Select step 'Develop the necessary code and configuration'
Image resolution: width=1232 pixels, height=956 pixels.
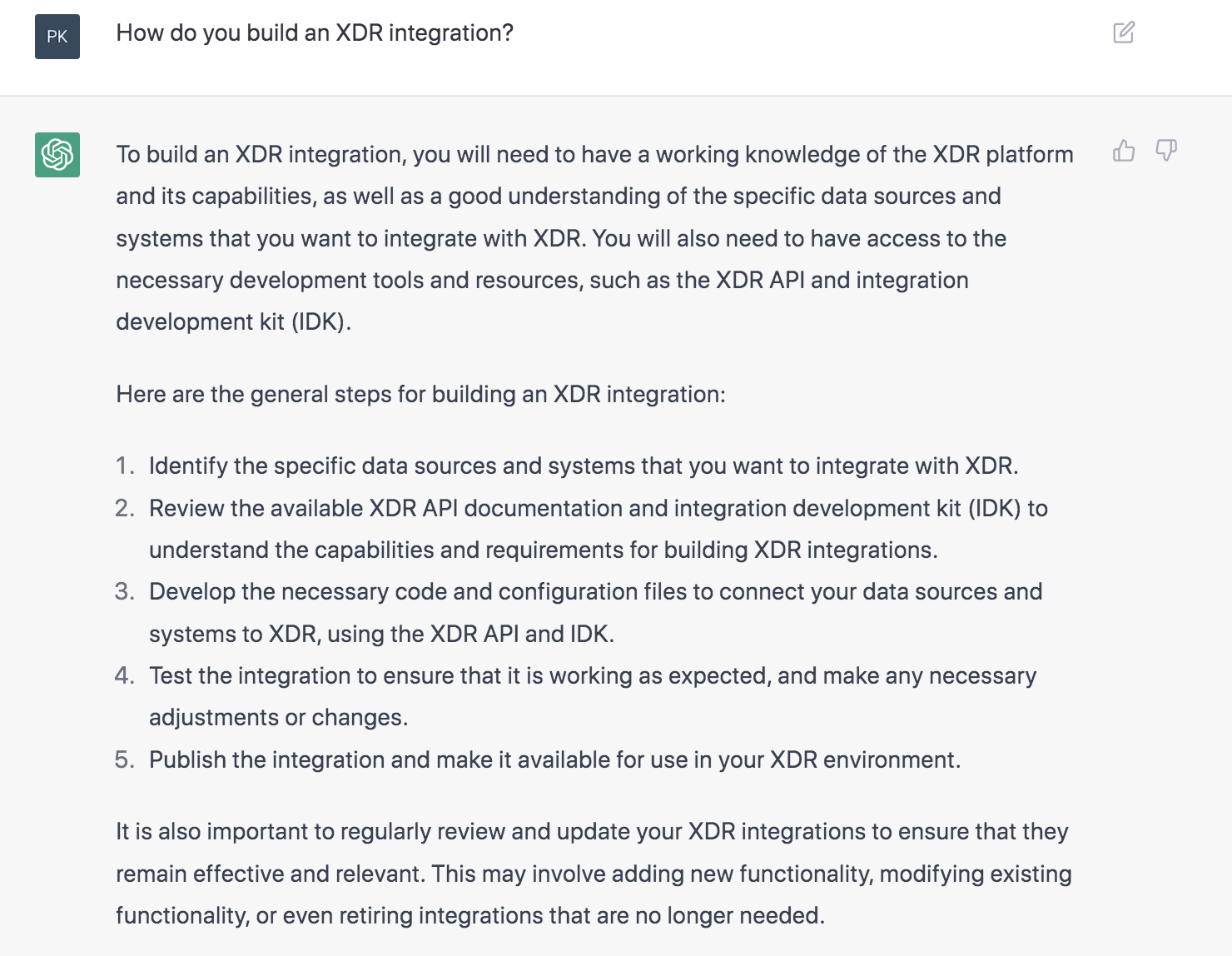(x=595, y=613)
